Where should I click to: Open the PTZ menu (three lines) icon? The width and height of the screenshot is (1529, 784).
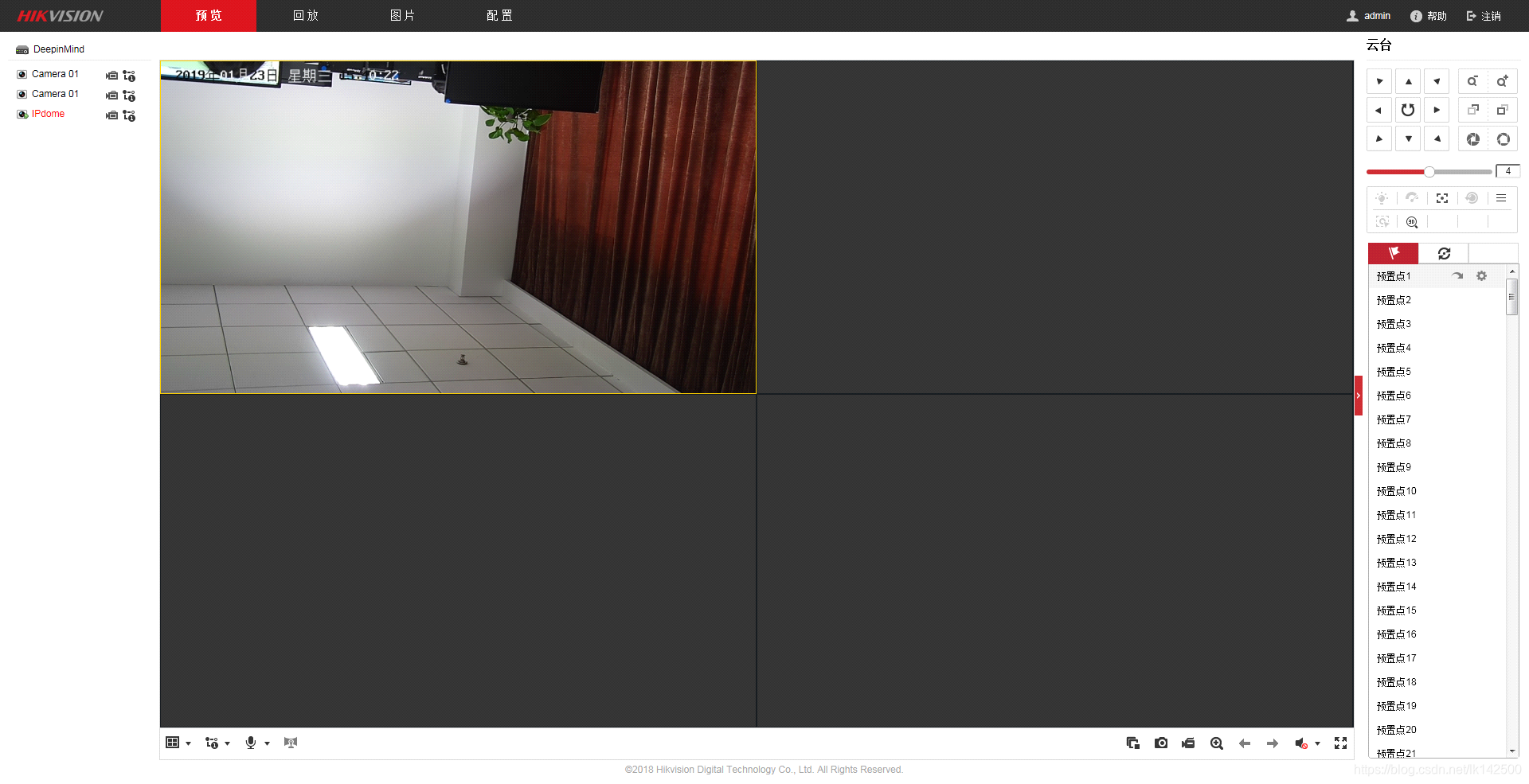click(1501, 198)
